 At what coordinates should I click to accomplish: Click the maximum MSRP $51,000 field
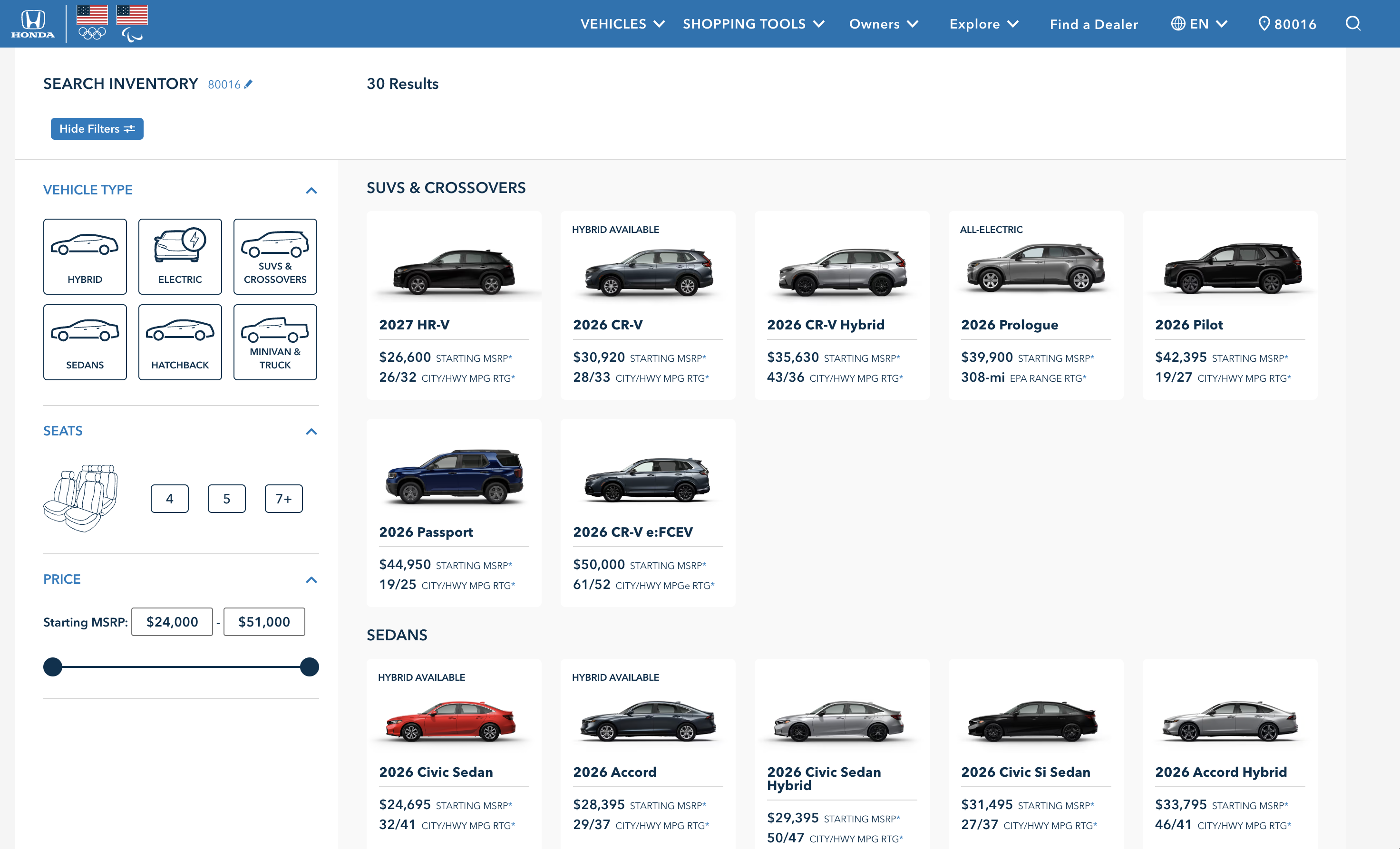pos(264,622)
